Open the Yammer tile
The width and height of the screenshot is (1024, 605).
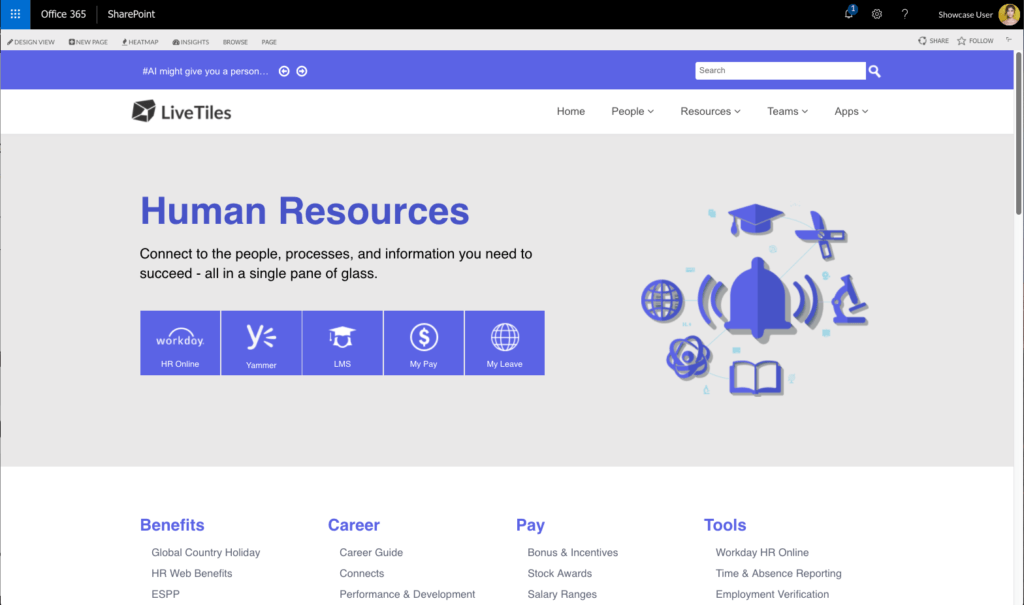coord(261,343)
